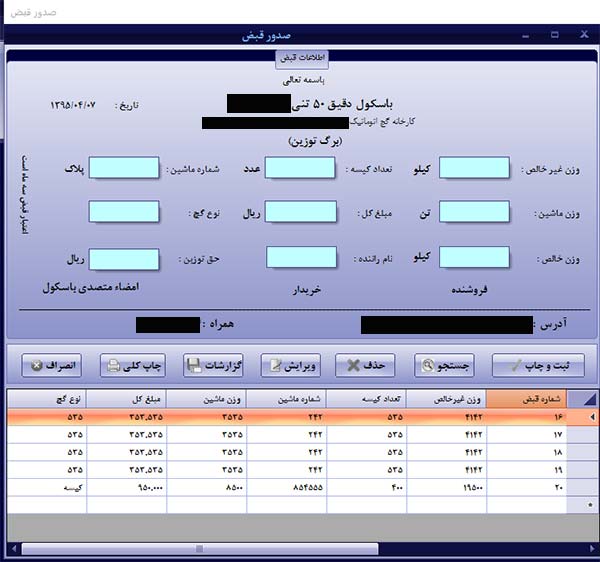The width and height of the screenshot is (600, 562).
Task: Sort by receipt number (شماره قبض) column header
Action: [x=535, y=397]
